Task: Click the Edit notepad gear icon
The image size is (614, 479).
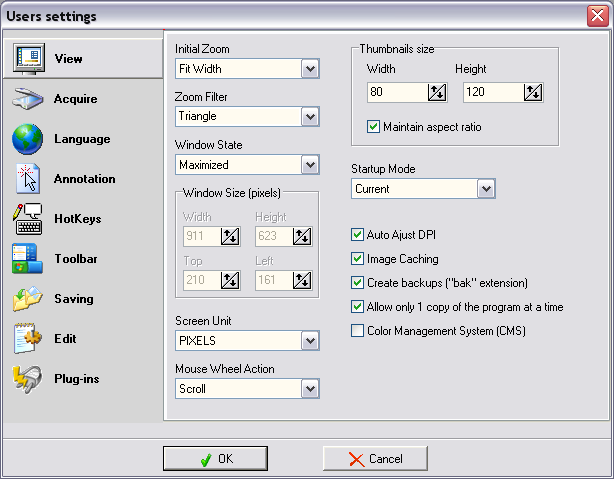Action: (27, 338)
